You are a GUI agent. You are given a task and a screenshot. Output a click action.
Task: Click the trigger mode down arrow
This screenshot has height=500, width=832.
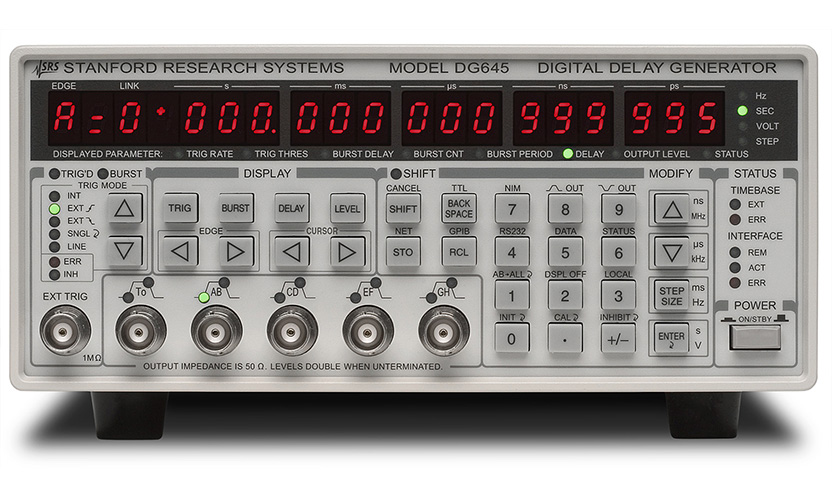(124, 251)
